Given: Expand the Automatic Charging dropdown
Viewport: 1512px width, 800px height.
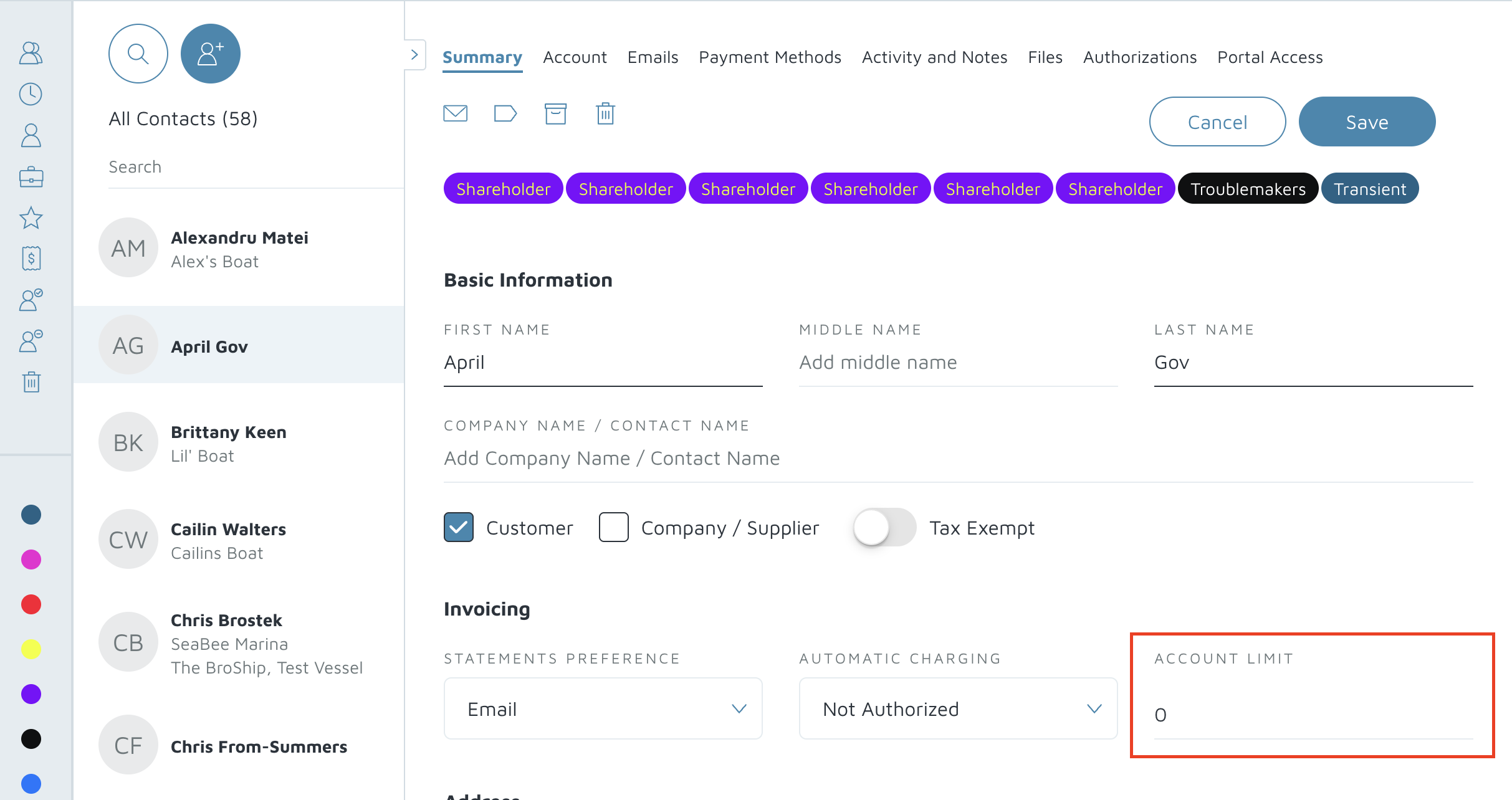Looking at the screenshot, I should click(x=958, y=708).
